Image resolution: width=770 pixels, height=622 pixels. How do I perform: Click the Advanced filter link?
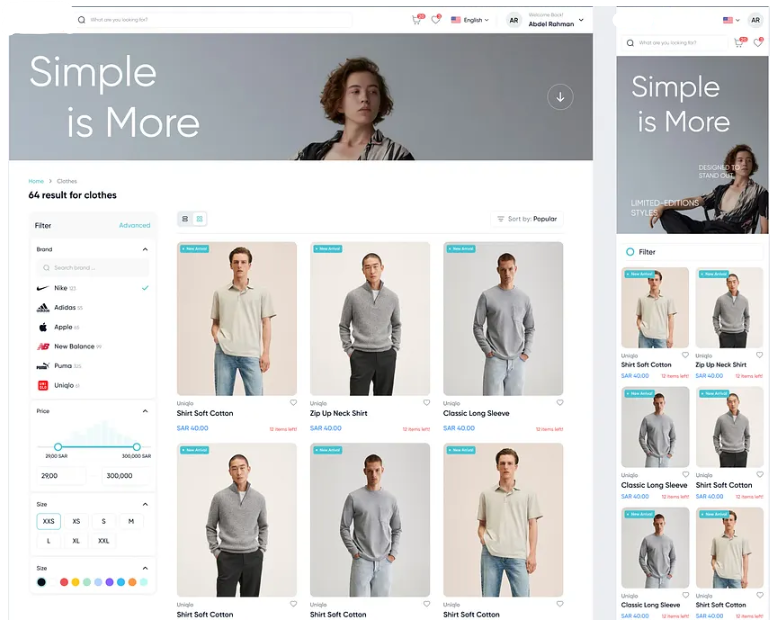point(134,226)
